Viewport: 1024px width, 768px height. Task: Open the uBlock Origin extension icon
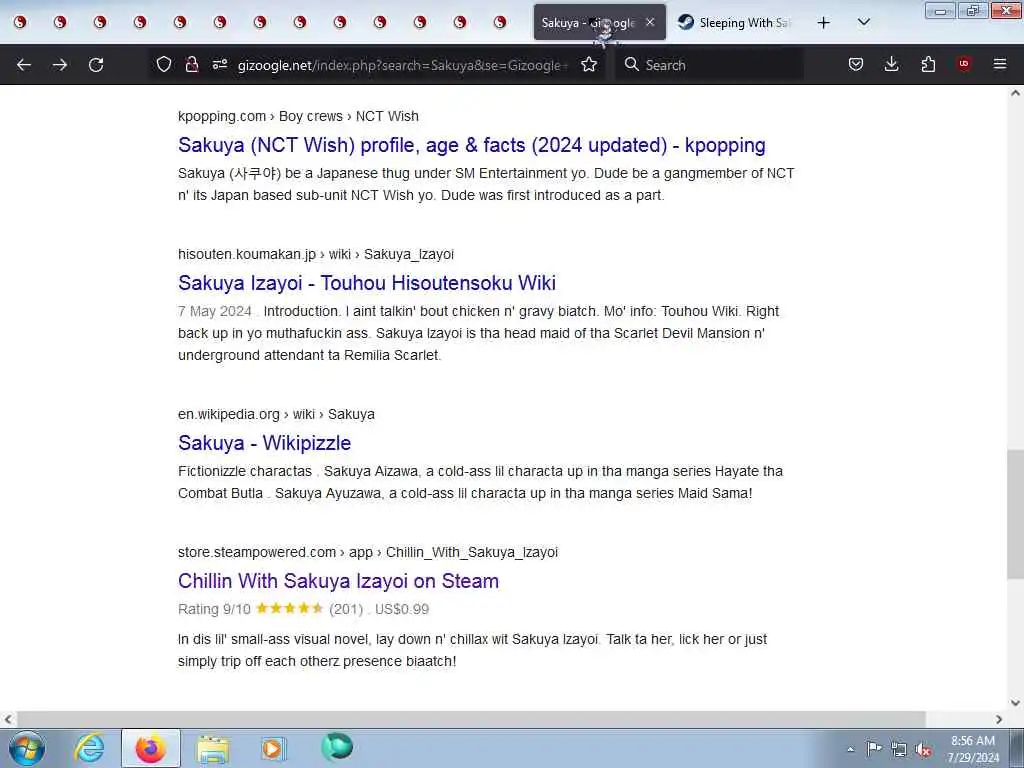[x=964, y=63]
